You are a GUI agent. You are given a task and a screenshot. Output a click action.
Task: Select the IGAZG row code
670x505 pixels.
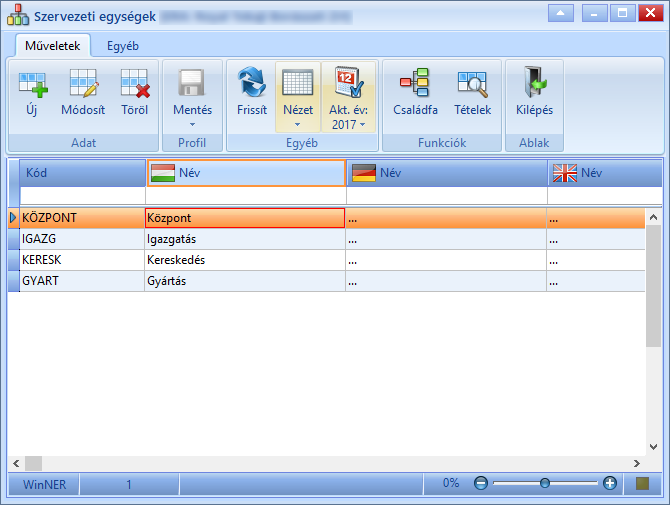click(82, 239)
